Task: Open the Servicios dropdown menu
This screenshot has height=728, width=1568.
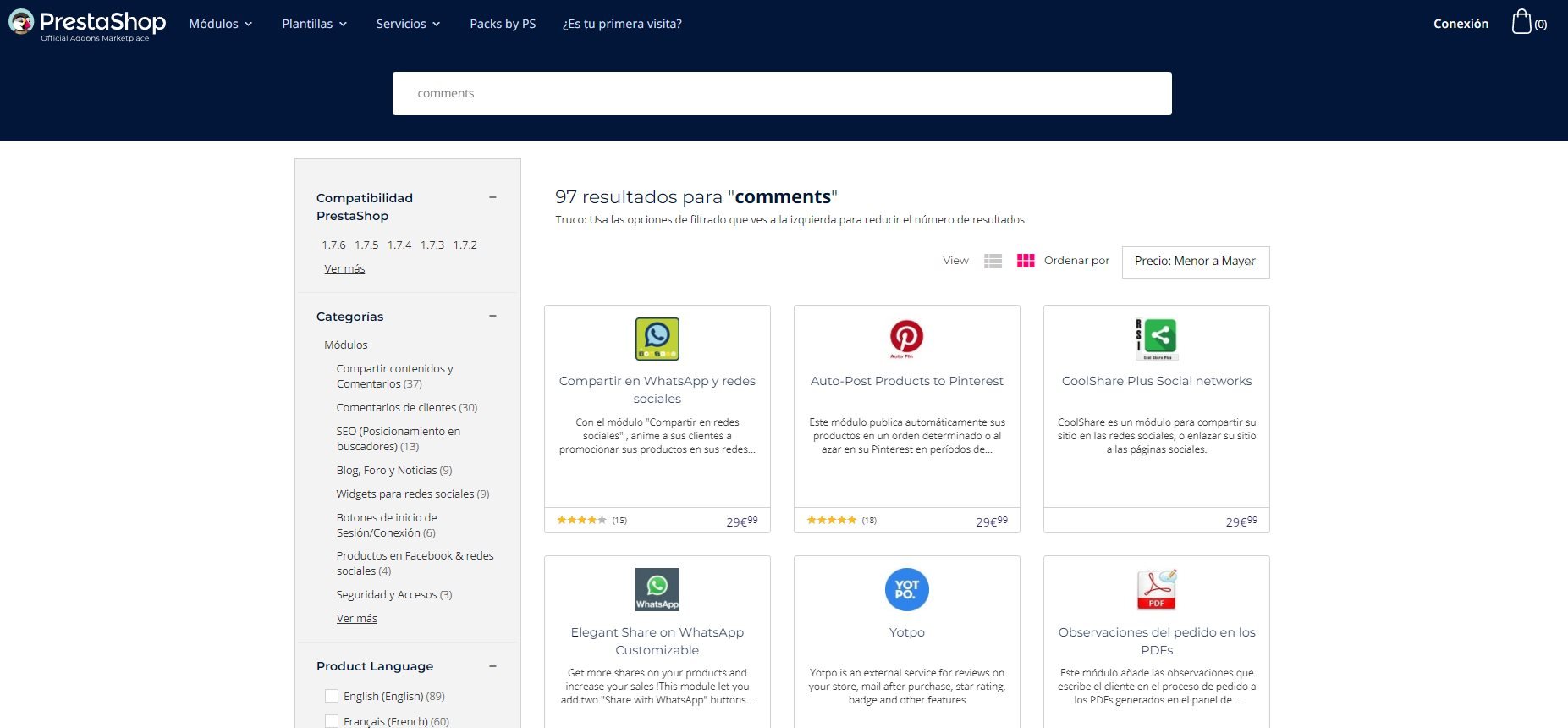Action: tap(409, 24)
